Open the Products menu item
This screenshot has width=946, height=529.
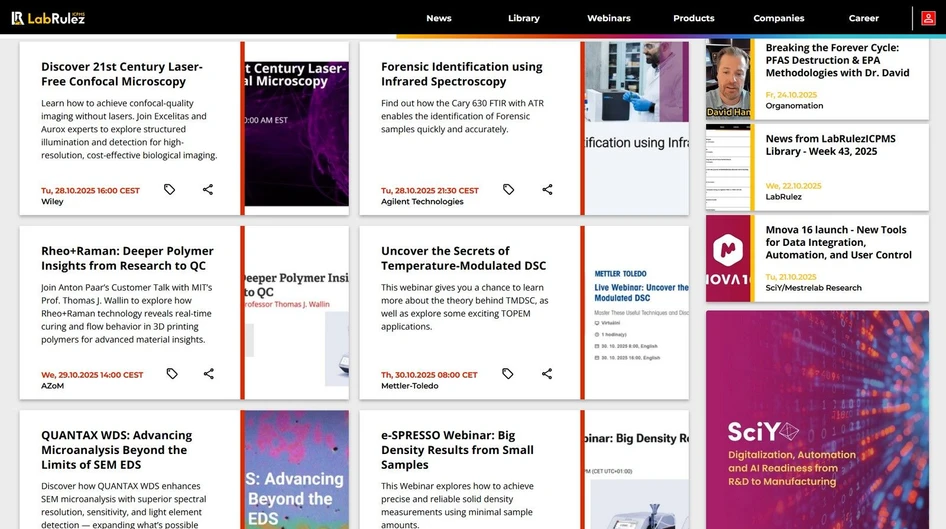(694, 18)
